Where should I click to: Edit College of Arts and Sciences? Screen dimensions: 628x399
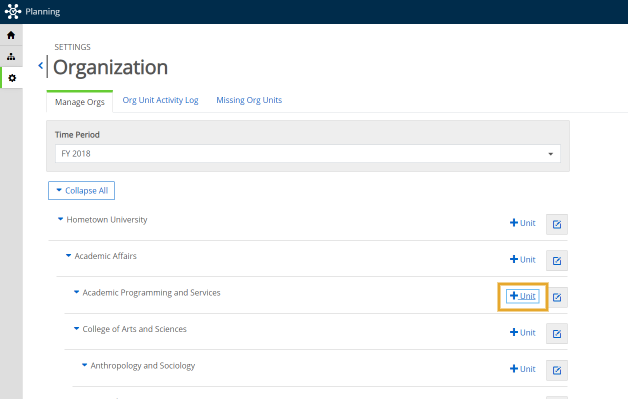(x=557, y=333)
